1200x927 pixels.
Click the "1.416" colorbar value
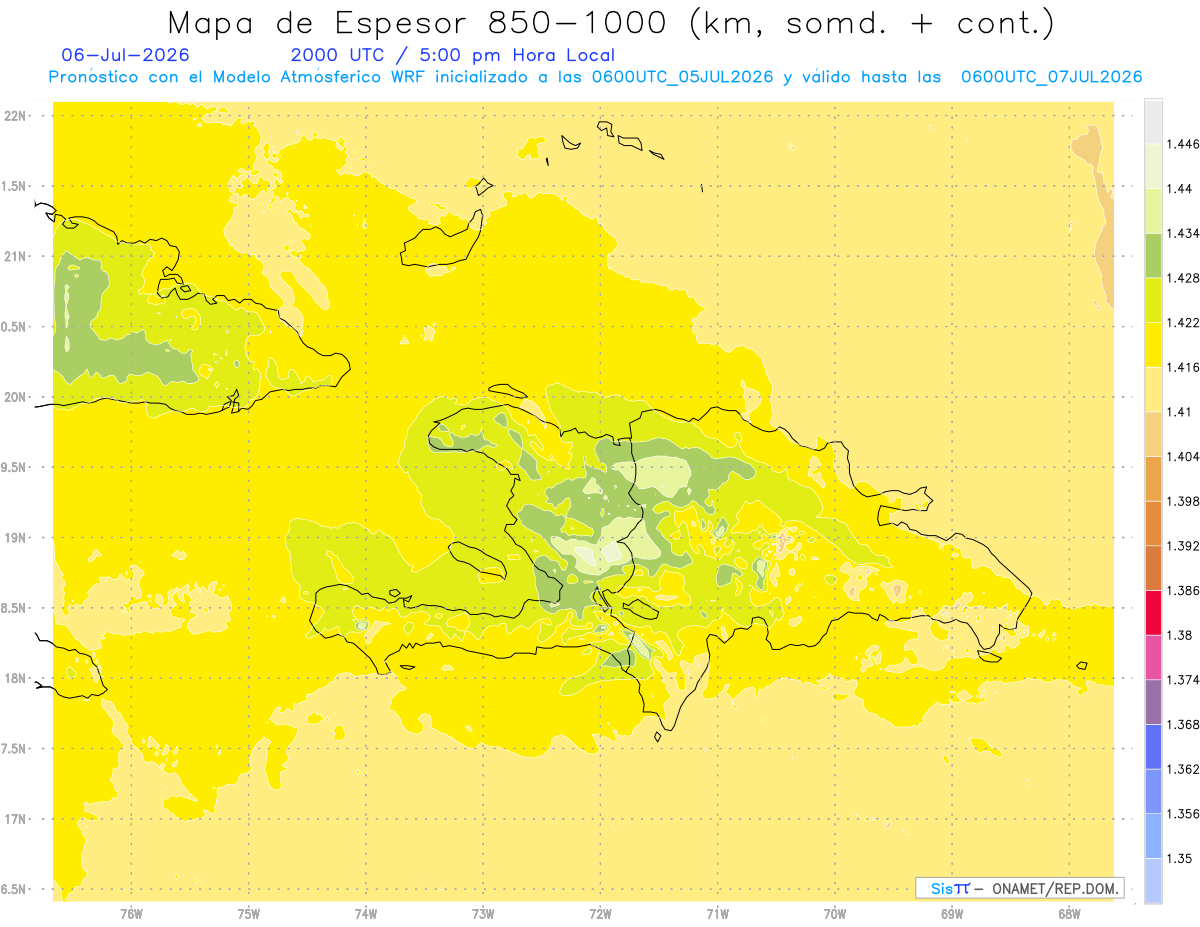pyautogui.click(x=1184, y=367)
